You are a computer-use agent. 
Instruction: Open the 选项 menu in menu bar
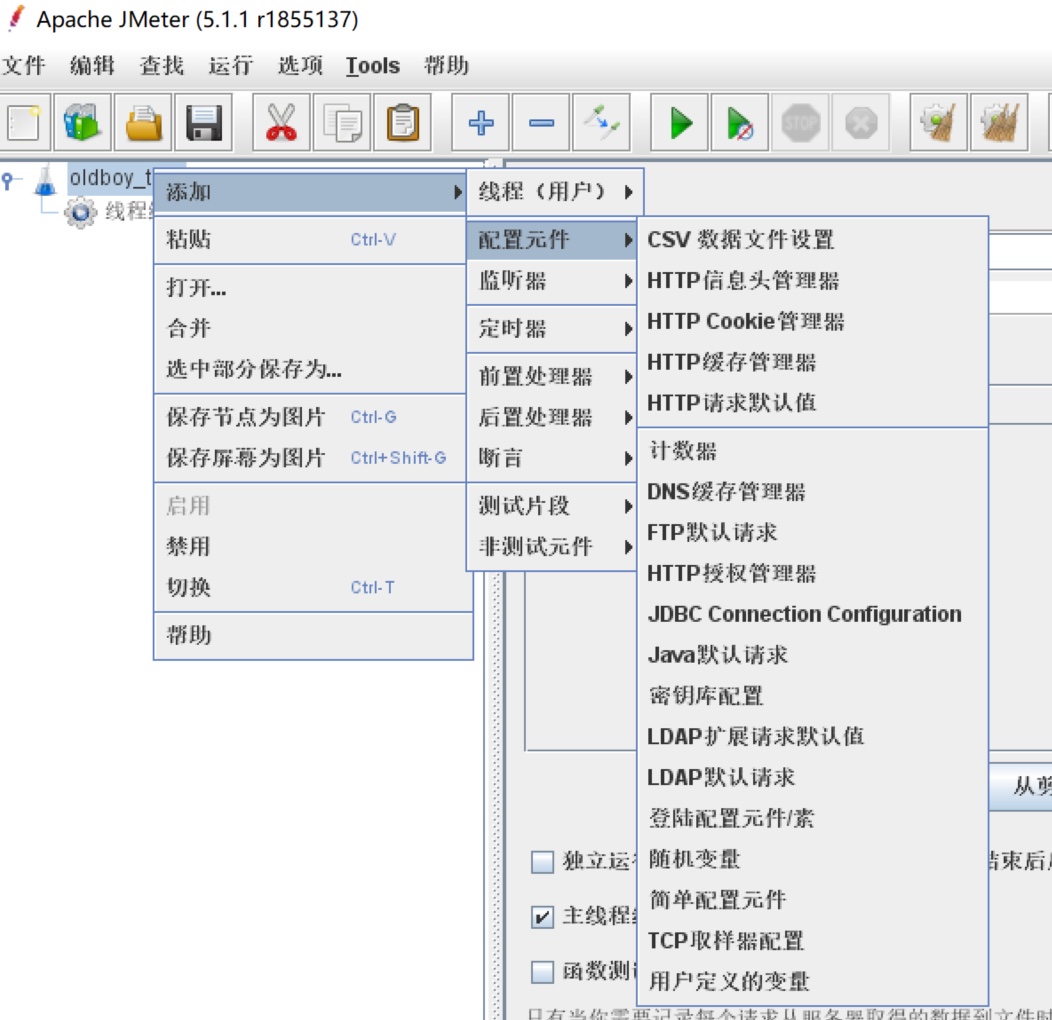[x=300, y=66]
